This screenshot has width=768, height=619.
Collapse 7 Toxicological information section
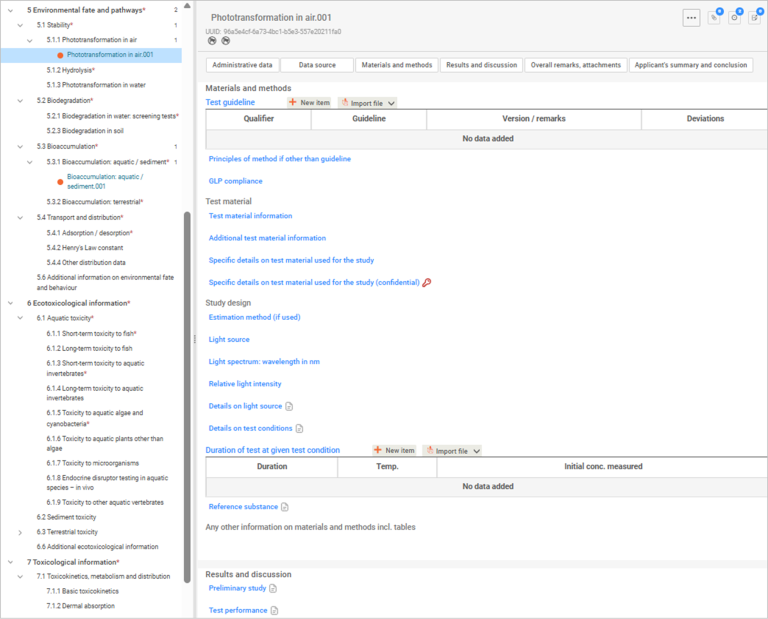tap(10, 562)
